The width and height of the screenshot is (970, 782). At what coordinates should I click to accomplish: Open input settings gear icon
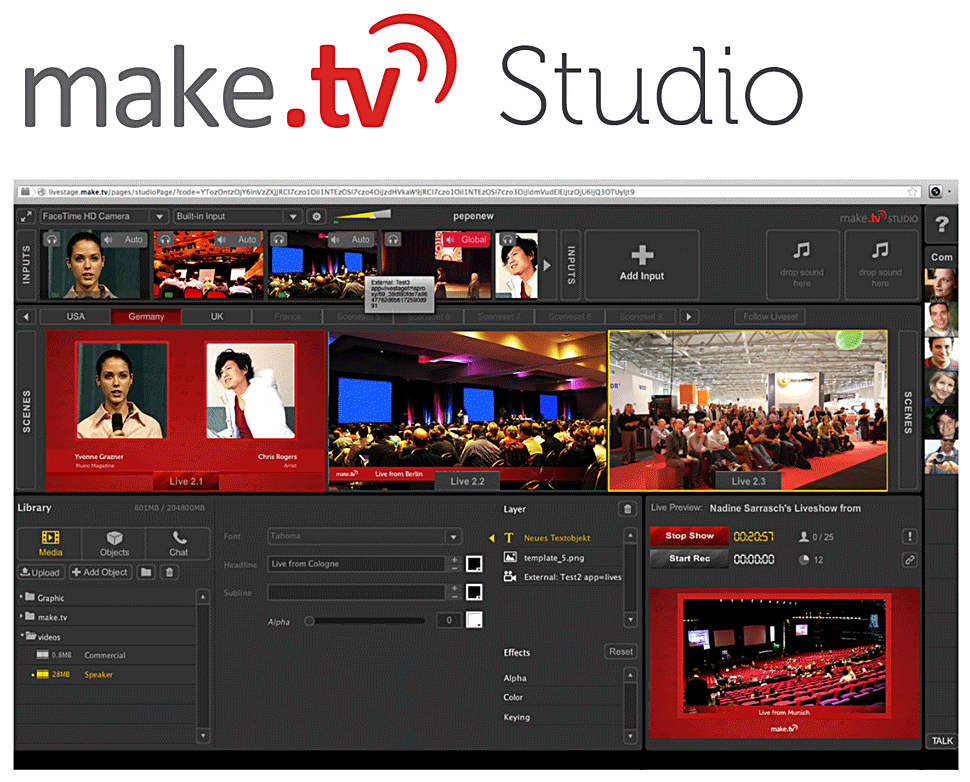pyautogui.click(x=316, y=216)
